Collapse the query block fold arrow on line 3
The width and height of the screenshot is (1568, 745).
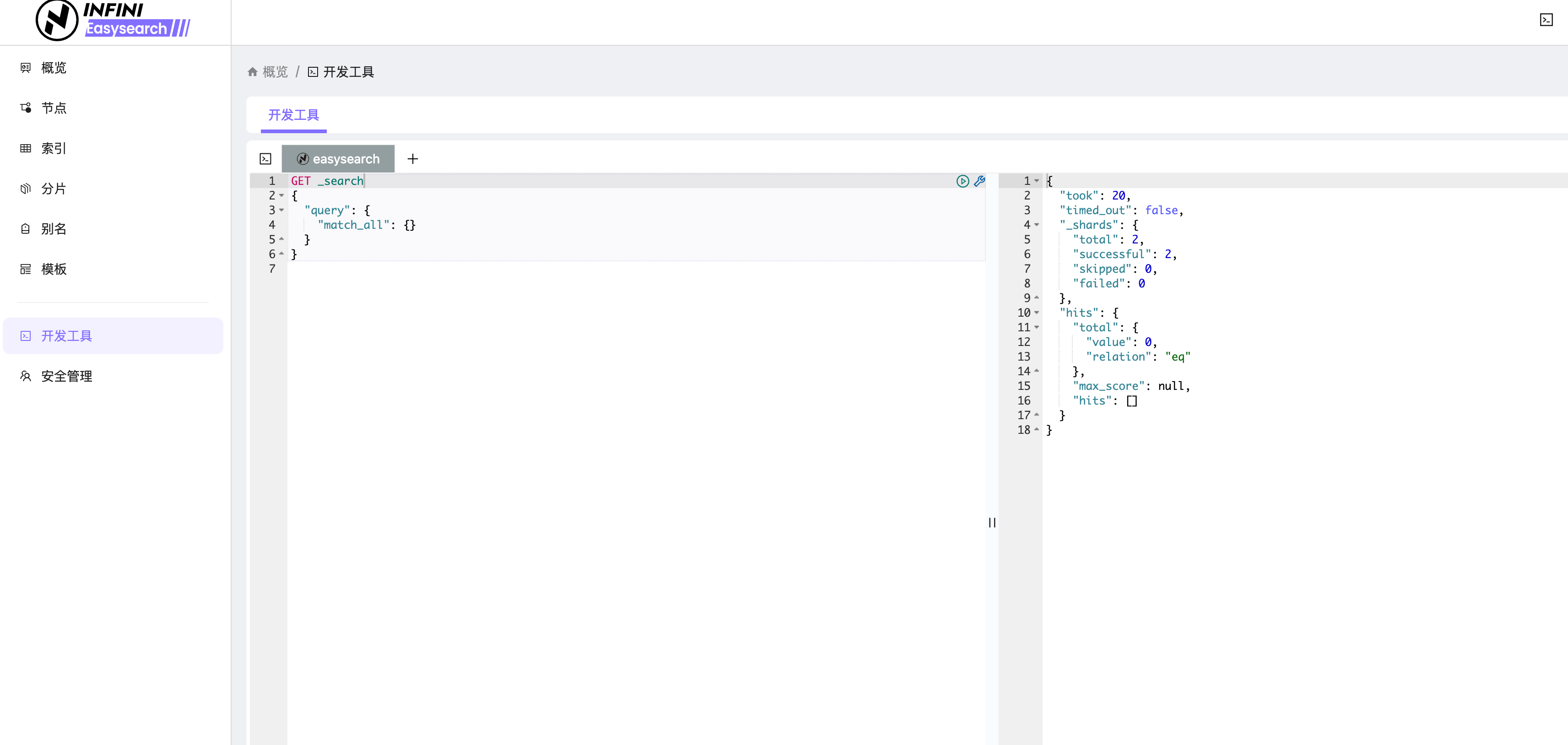coord(282,210)
